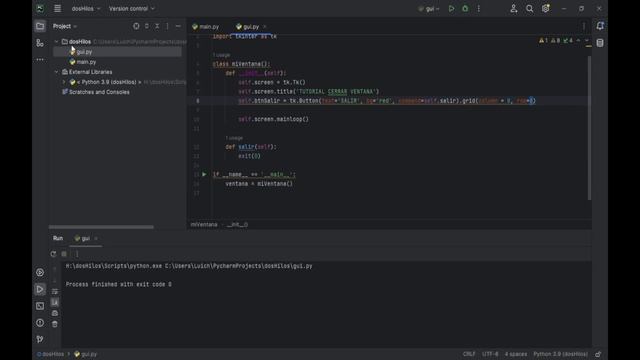Open the Code With Me user icon
Screen dimensions: 640x360
[513, 9]
